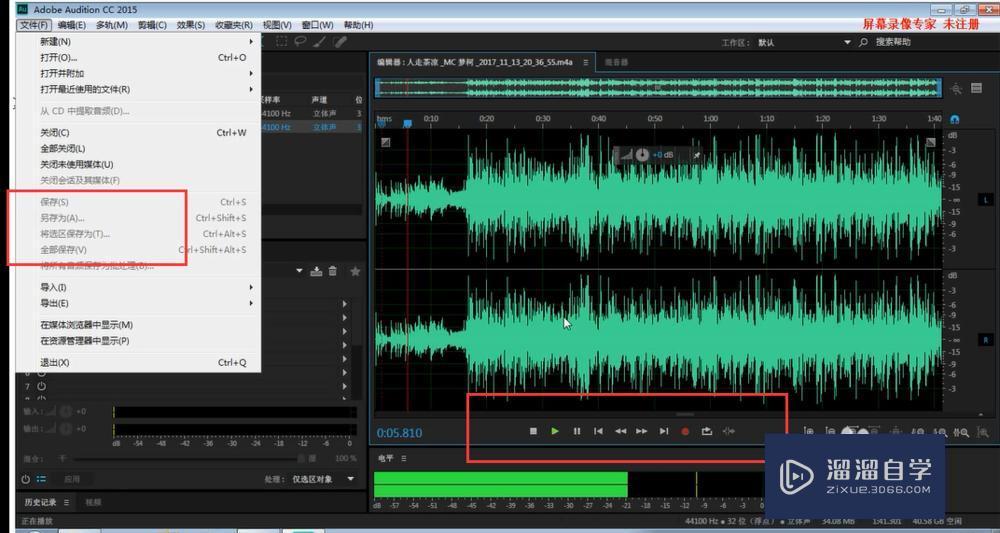The height and width of the screenshot is (533, 1000).
Task: Click the fast forward button
Action: (642, 432)
